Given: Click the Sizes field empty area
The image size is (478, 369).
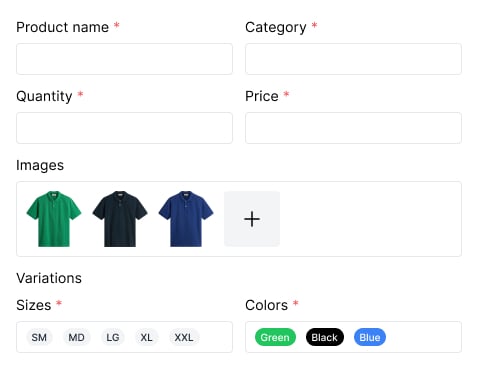Looking at the screenshot, I should coord(216,337).
